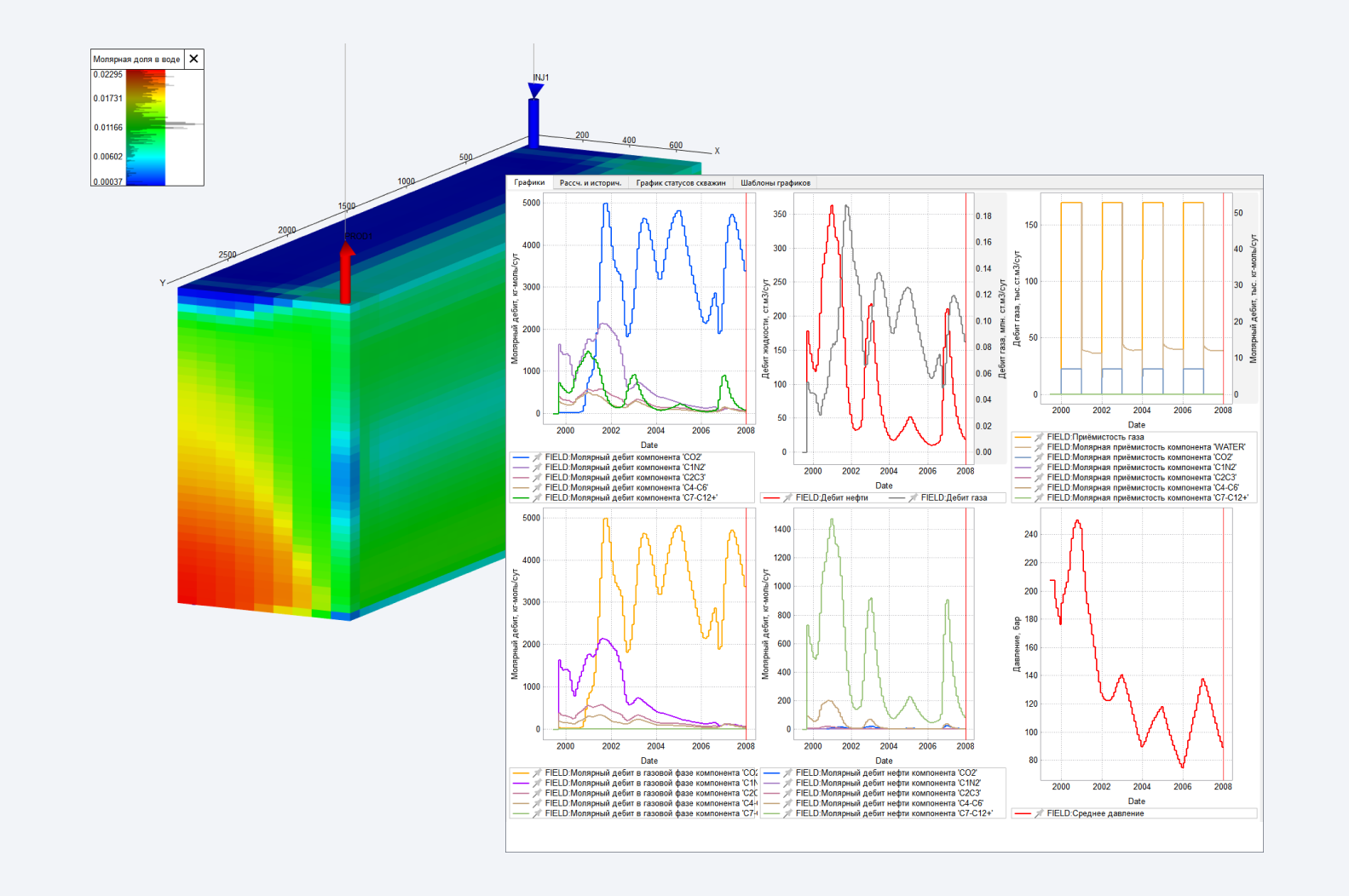Select legend text 'FIELD:Дебит нефти'
The image size is (1349, 896).
click(x=832, y=498)
